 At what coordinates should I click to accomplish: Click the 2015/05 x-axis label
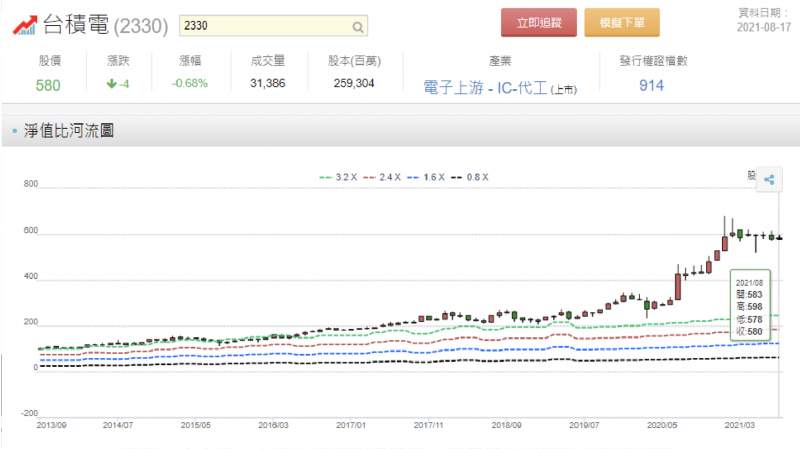195,425
